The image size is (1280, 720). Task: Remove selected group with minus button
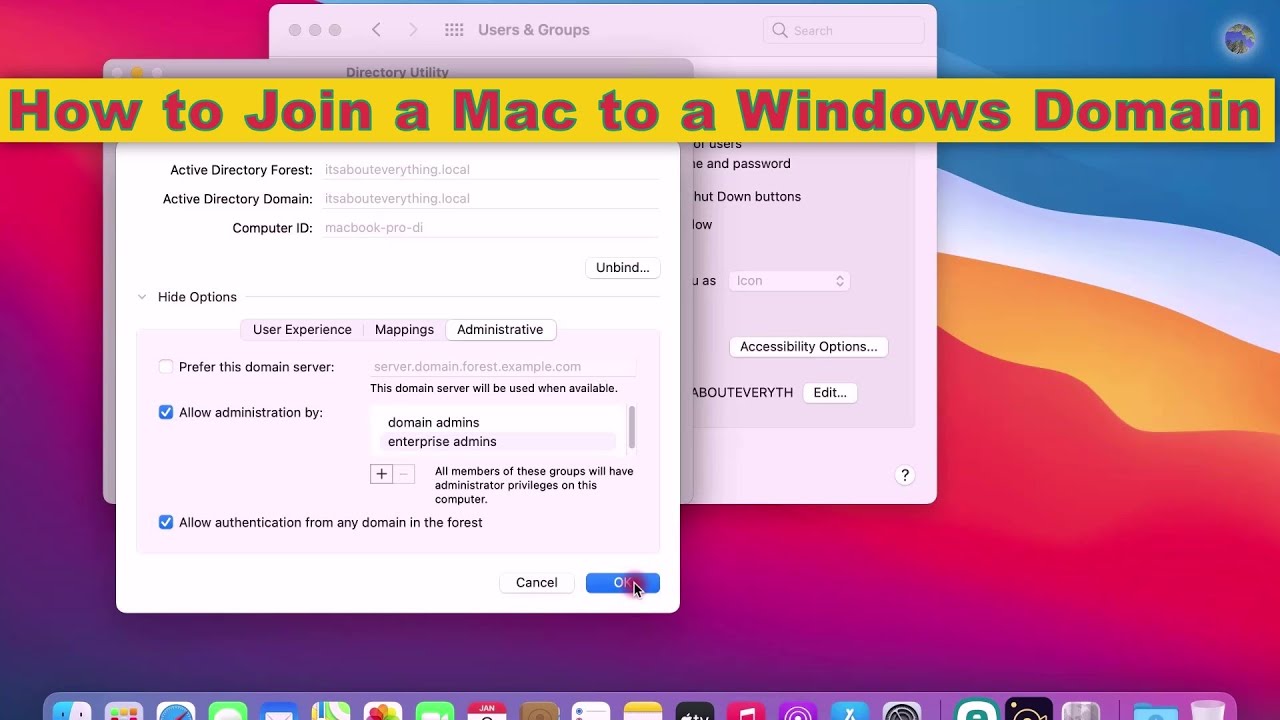click(x=404, y=474)
